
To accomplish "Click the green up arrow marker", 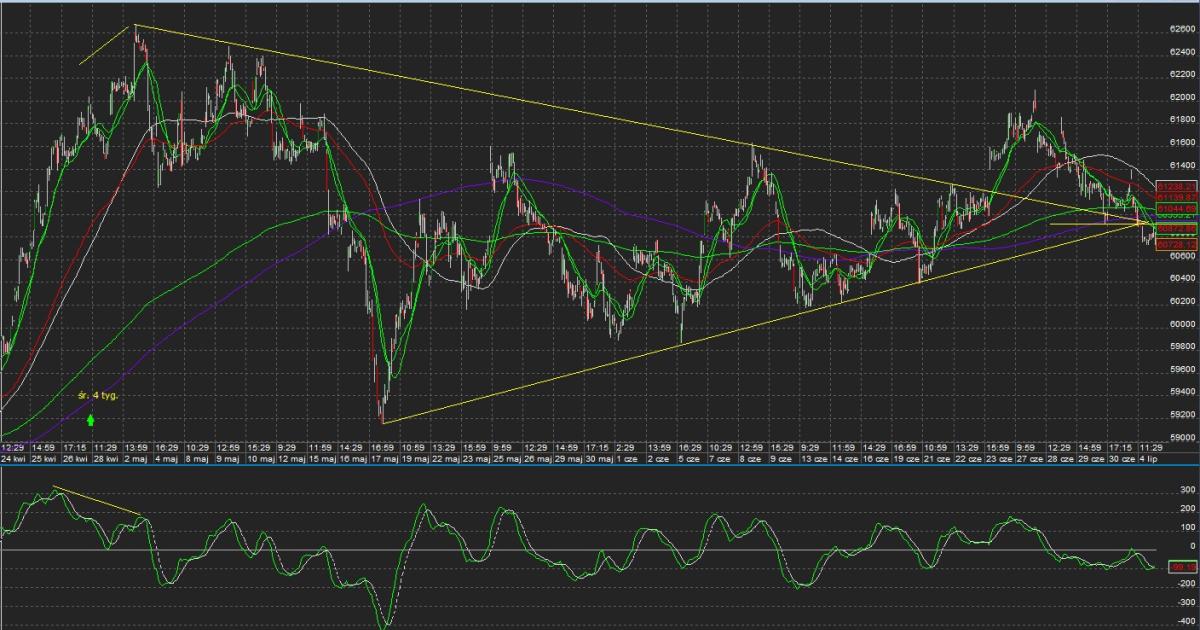I will (x=91, y=421).
